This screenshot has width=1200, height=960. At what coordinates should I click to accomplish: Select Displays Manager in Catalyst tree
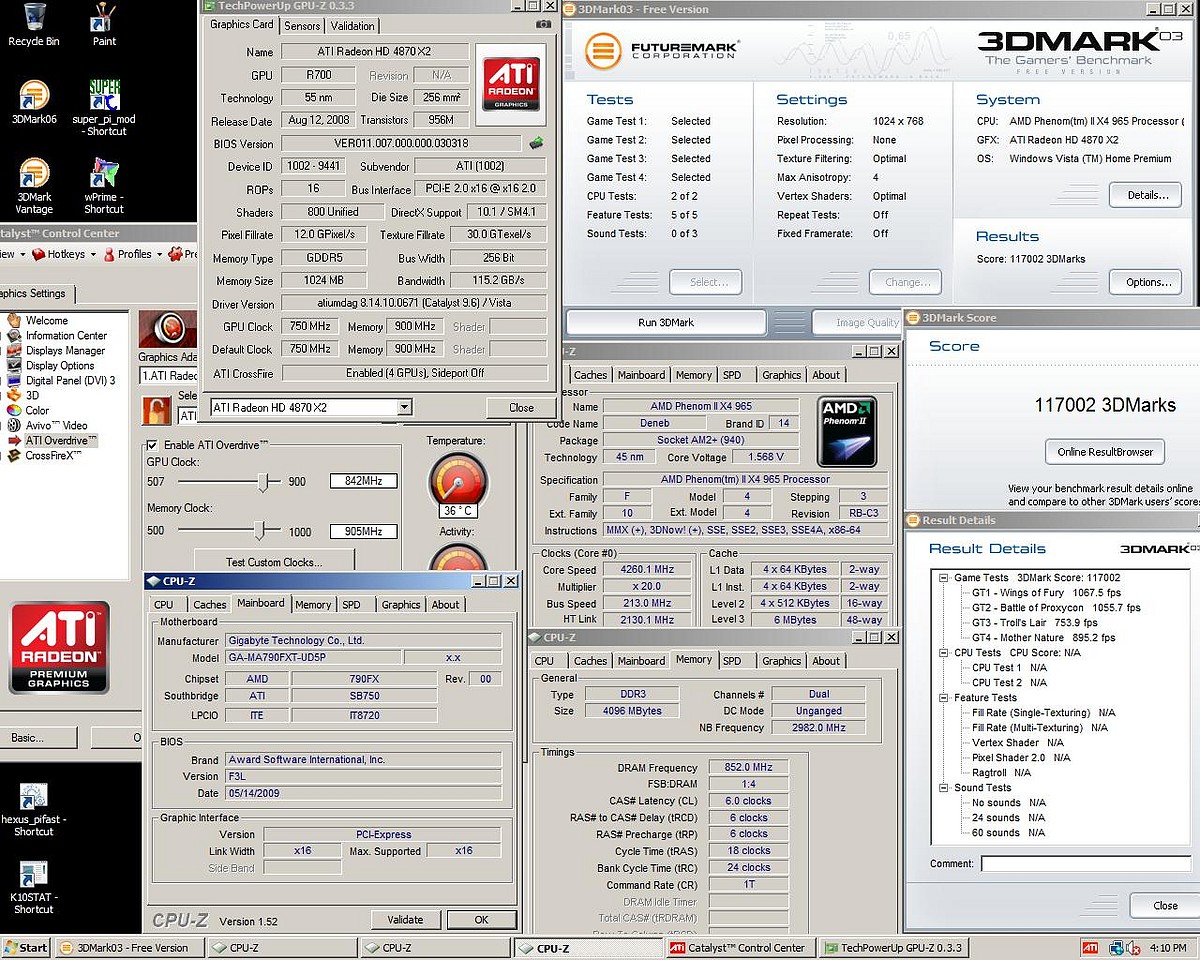[x=65, y=350]
